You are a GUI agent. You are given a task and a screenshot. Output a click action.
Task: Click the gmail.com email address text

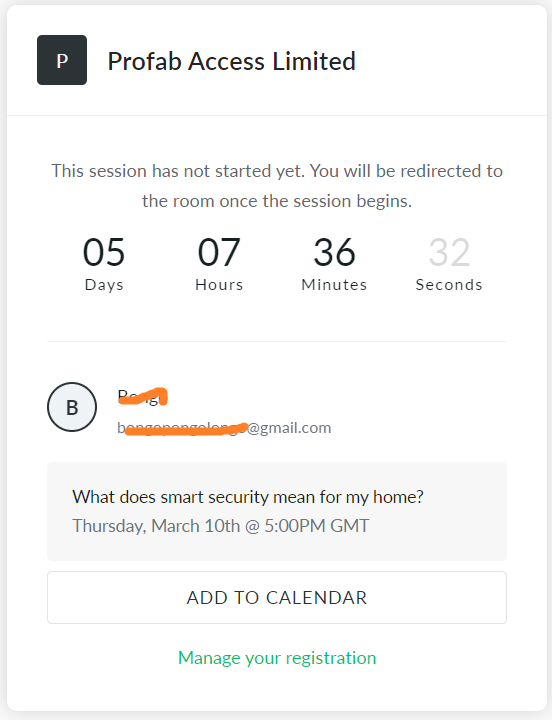224,428
